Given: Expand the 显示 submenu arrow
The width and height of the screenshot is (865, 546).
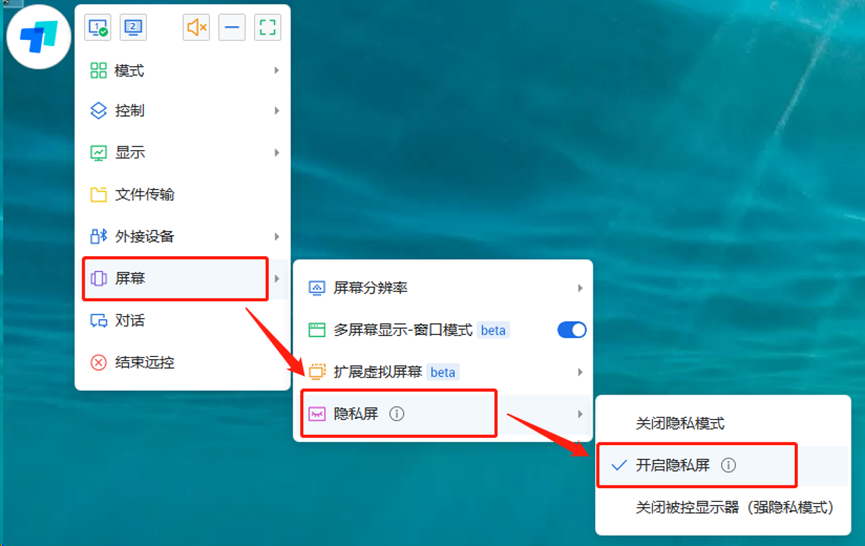Looking at the screenshot, I should pos(276,153).
